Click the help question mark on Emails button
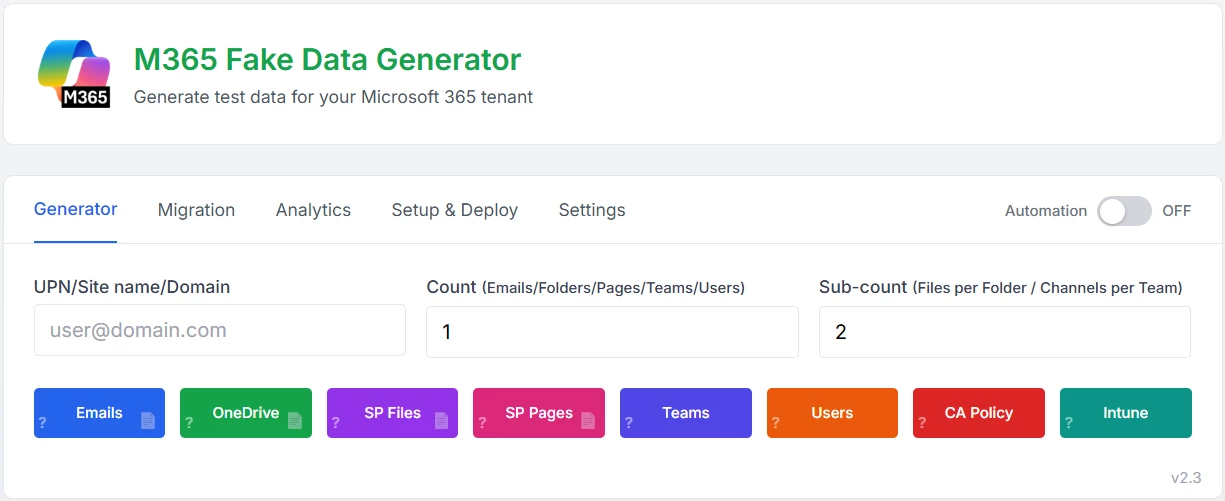 point(43,423)
